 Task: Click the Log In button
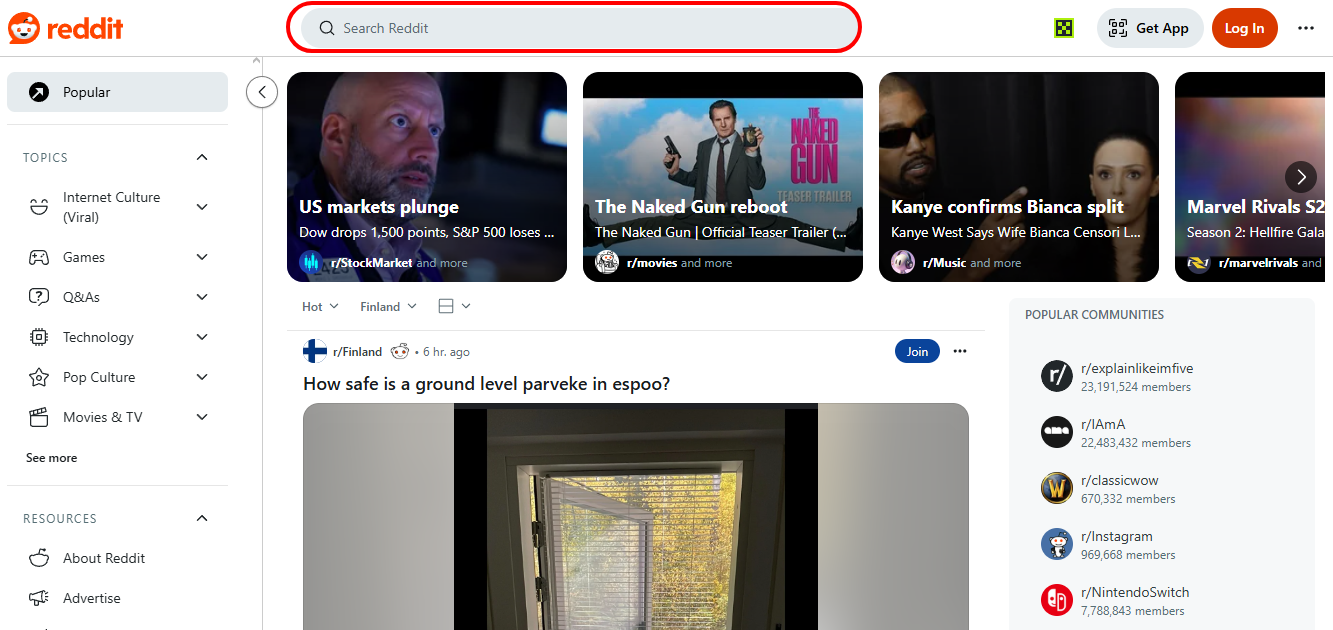pyautogui.click(x=1245, y=28)
